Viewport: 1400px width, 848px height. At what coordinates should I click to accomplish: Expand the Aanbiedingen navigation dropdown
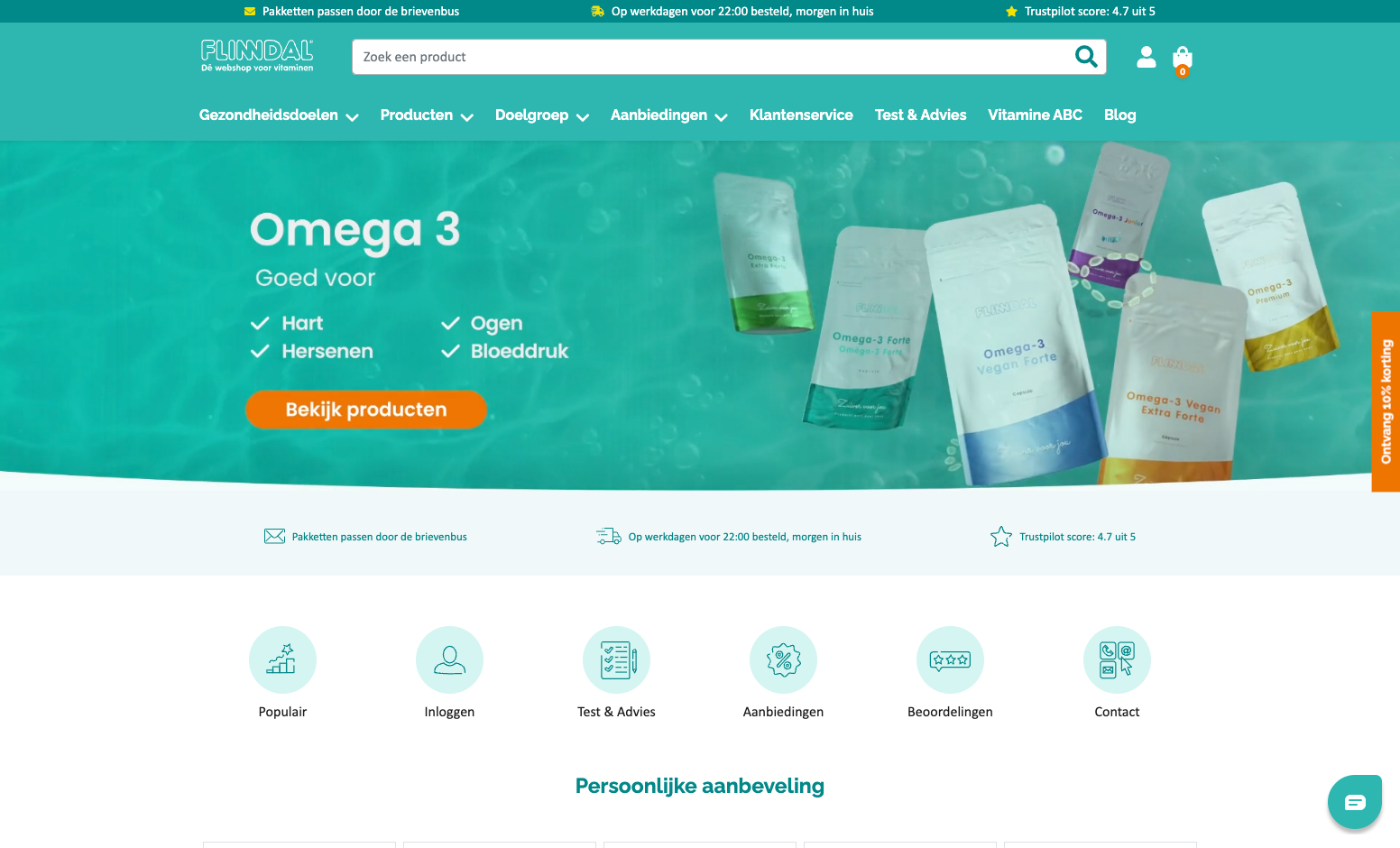point(669,115)
